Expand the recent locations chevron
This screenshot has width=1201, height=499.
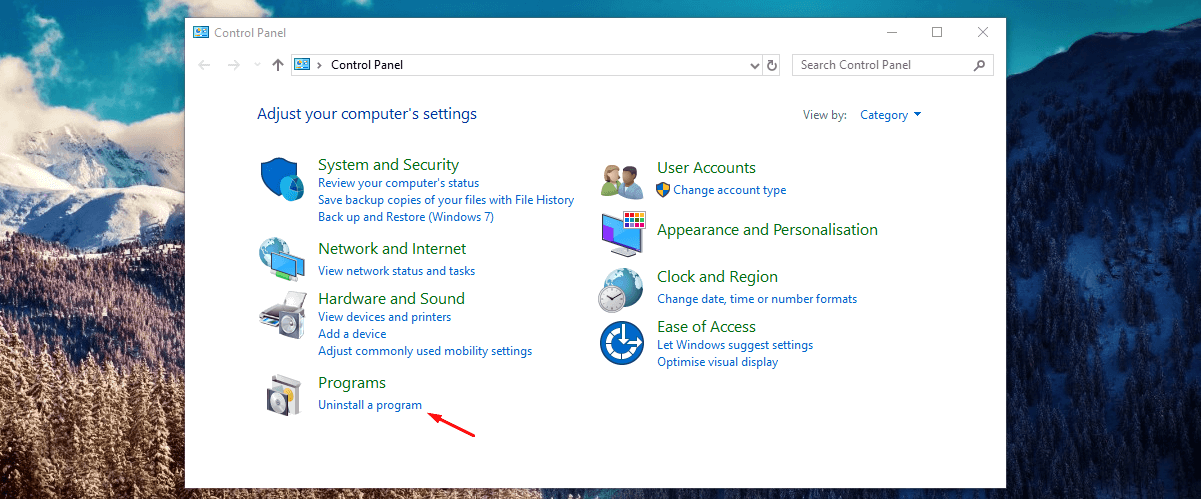[257, 65]
